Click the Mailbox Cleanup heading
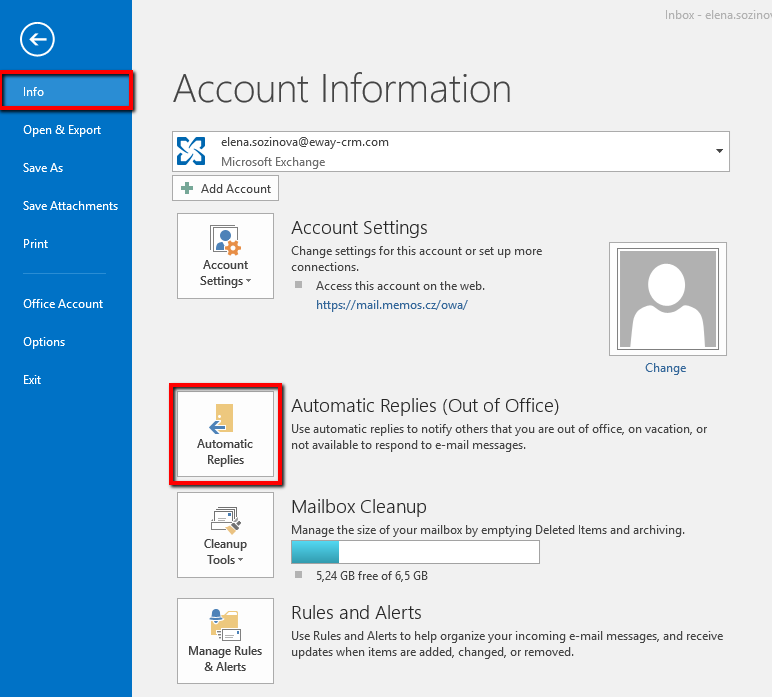The image size is (772, 697). pos(358,507)
